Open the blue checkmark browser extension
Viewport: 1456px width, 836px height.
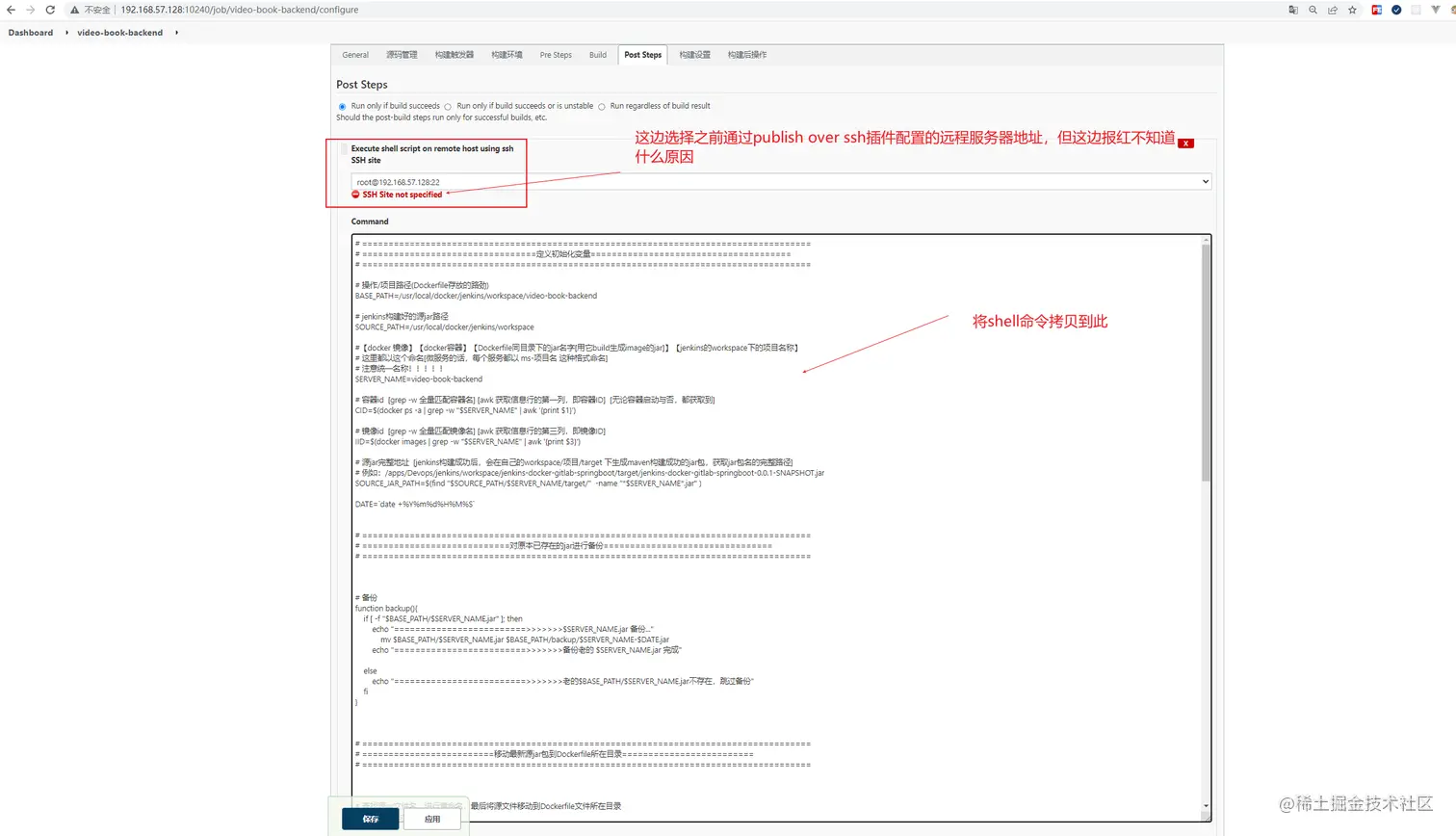coord(1396,10)
